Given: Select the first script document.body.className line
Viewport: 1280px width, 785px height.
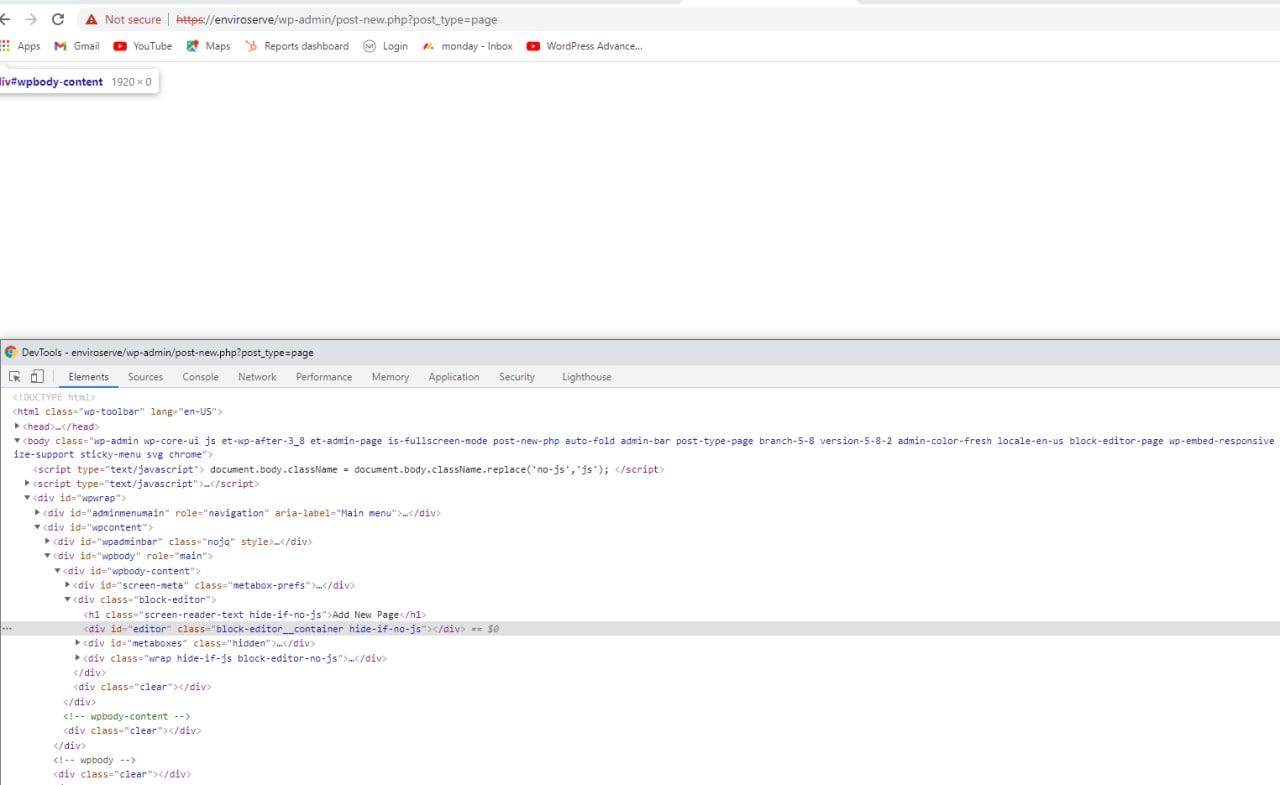Looking at the screenshot, I should coord(349,469).
